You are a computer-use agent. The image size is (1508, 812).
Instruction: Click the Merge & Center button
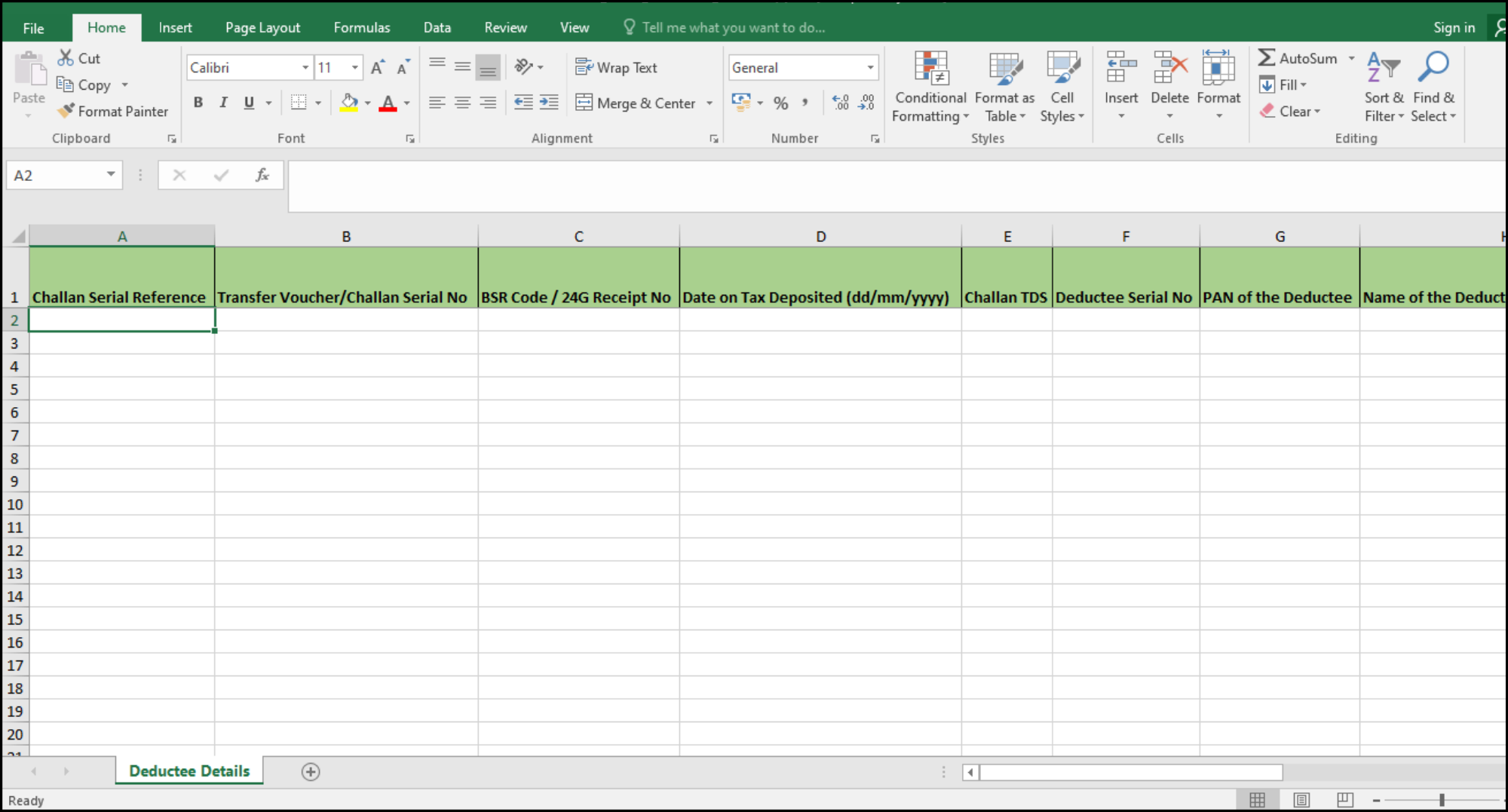click(x=636, y=103)
